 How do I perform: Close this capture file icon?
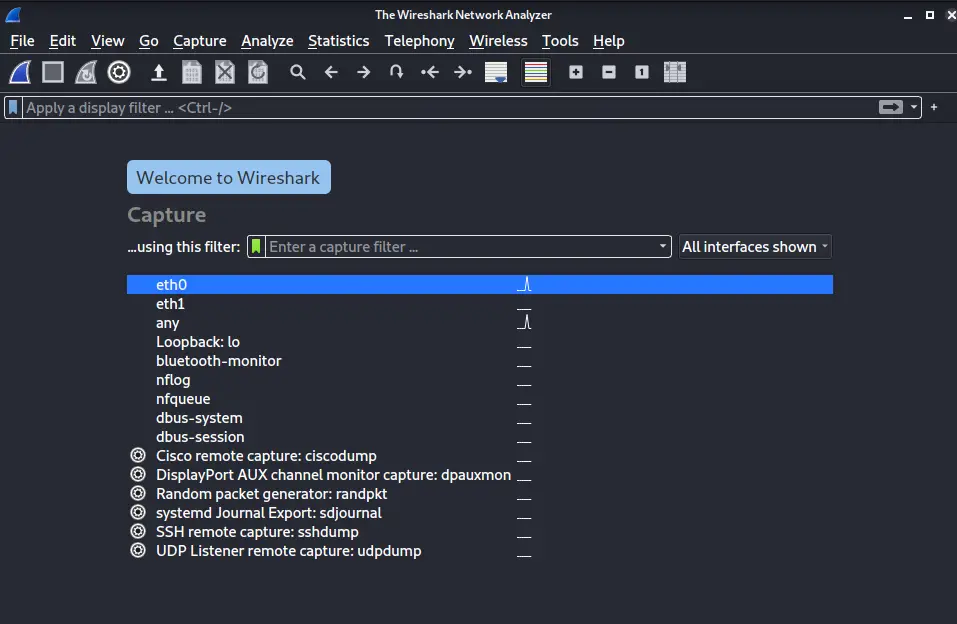coord(225,72)
